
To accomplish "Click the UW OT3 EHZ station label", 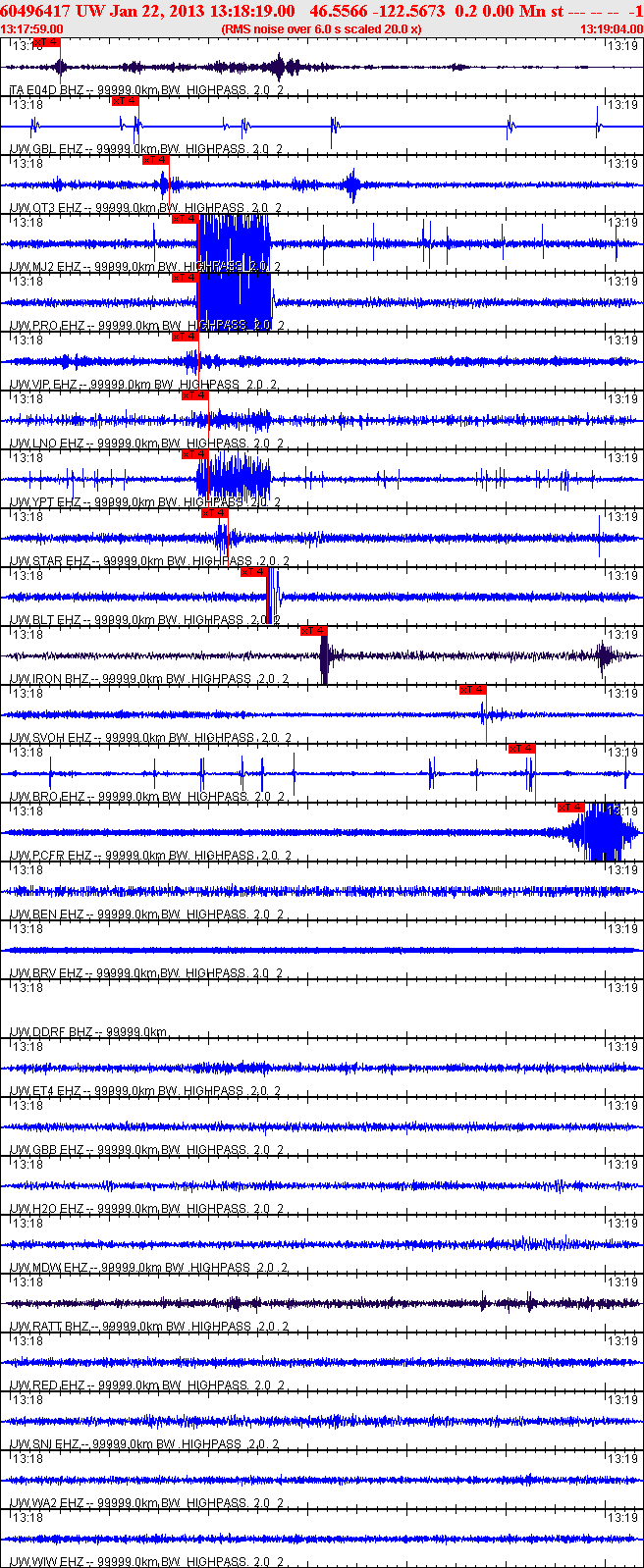I will 145,208.
